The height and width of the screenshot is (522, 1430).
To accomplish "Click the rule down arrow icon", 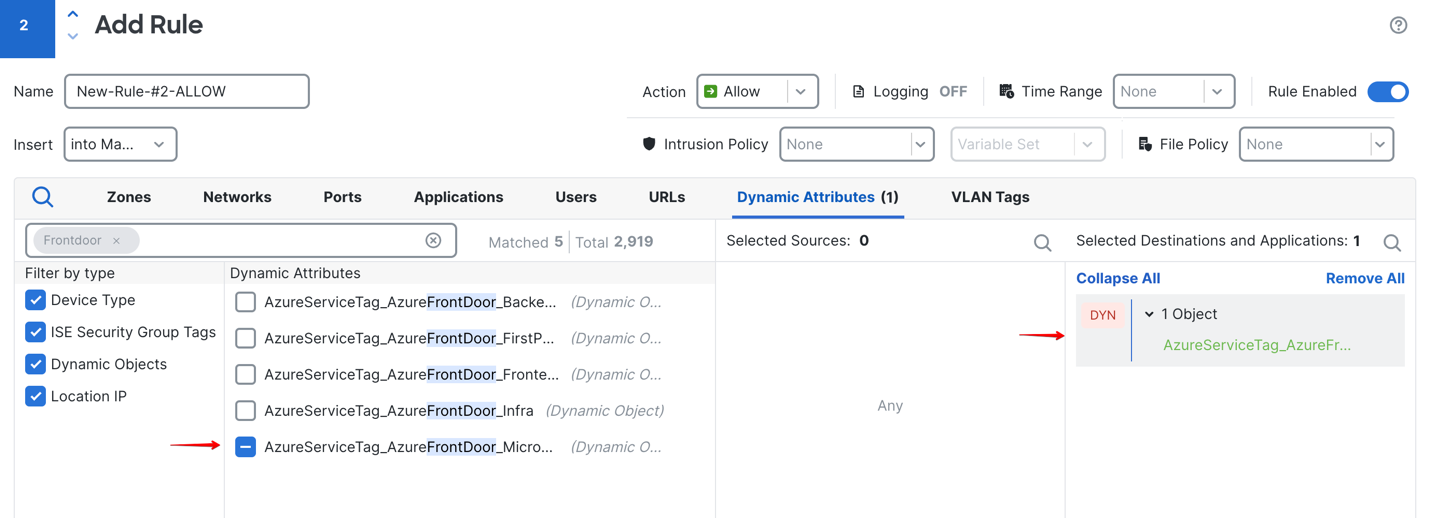I will point(73,36).
